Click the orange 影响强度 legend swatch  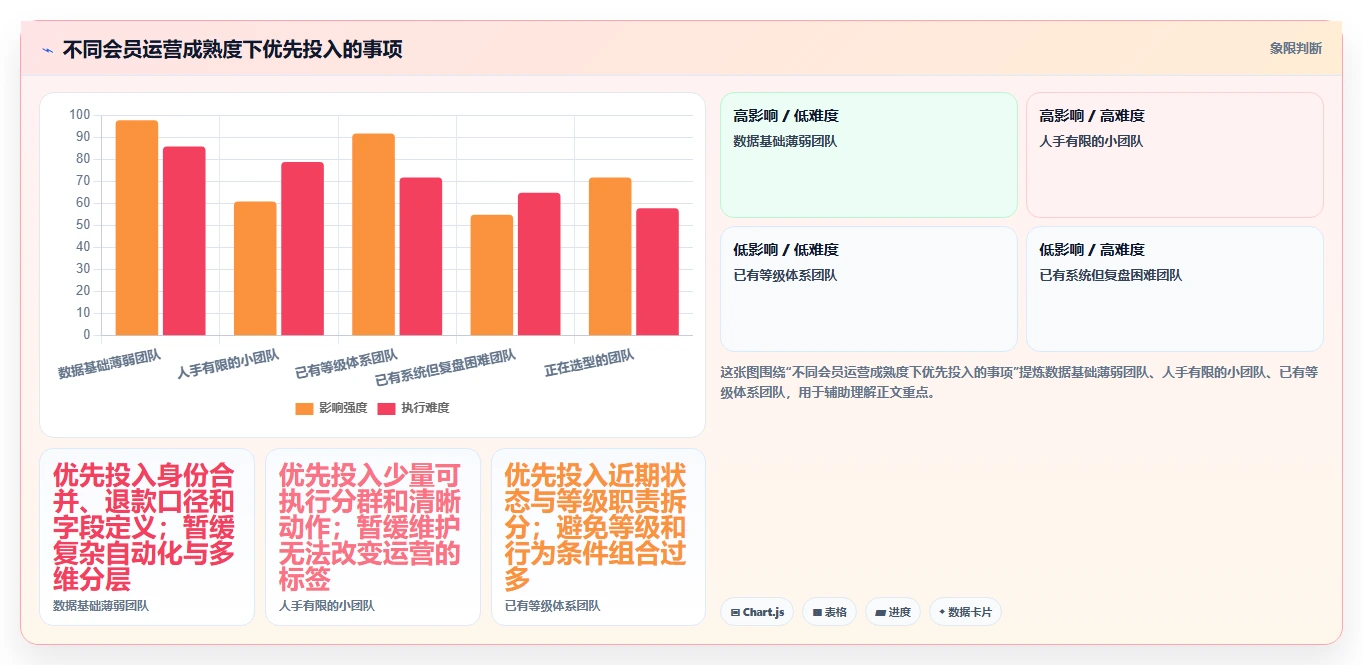tap(304, 408)
